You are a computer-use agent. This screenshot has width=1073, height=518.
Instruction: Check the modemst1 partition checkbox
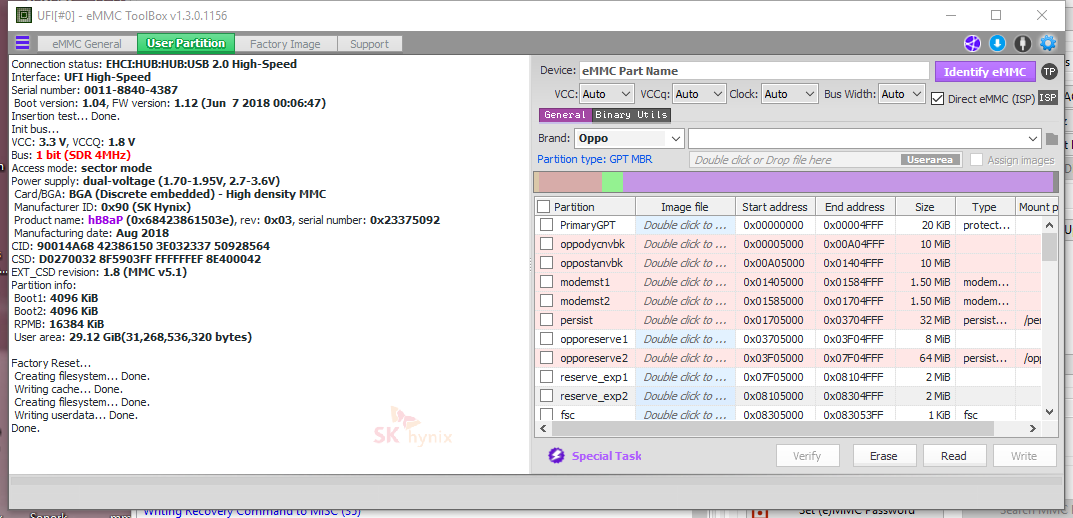[x=546, y=282]
